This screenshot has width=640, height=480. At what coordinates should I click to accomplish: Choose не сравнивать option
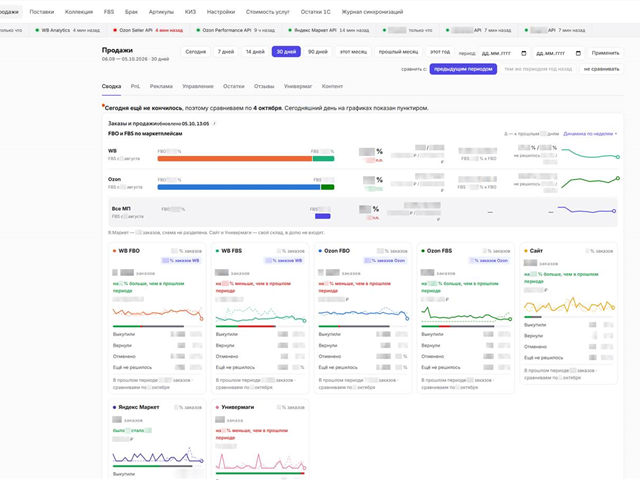[x=601, y=69]
